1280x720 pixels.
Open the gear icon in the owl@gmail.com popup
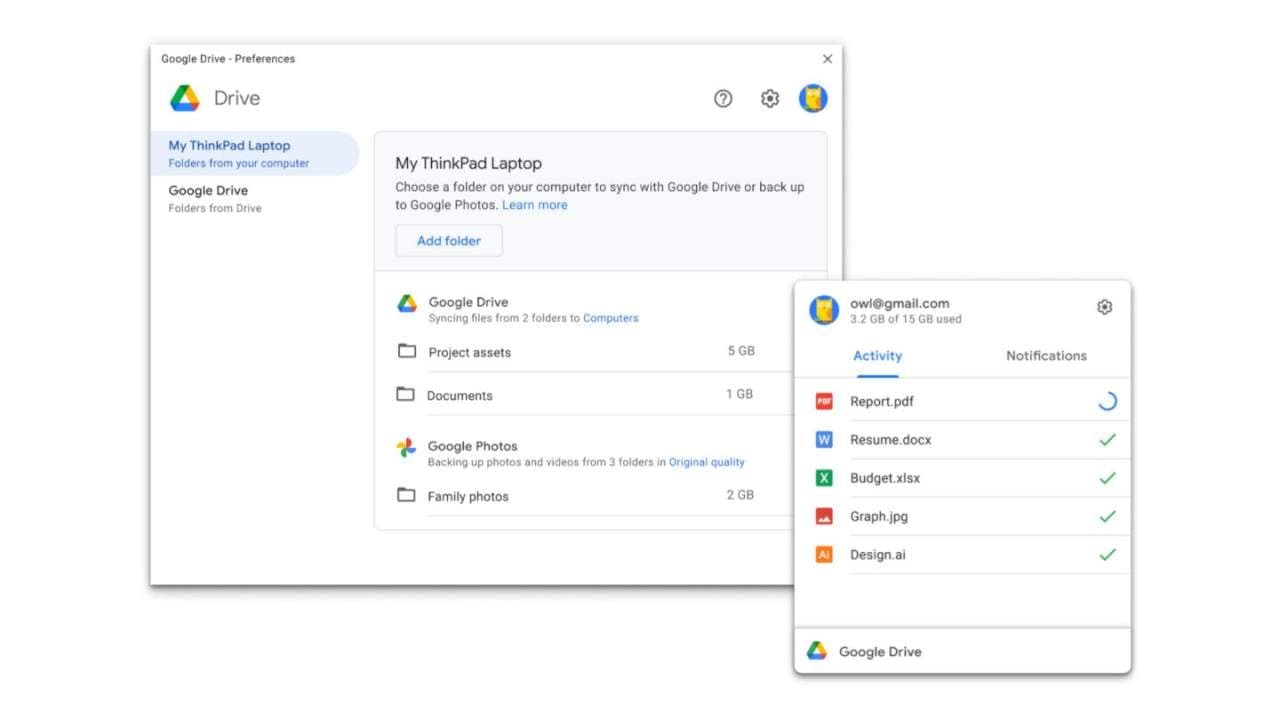tap(1104, 307)
